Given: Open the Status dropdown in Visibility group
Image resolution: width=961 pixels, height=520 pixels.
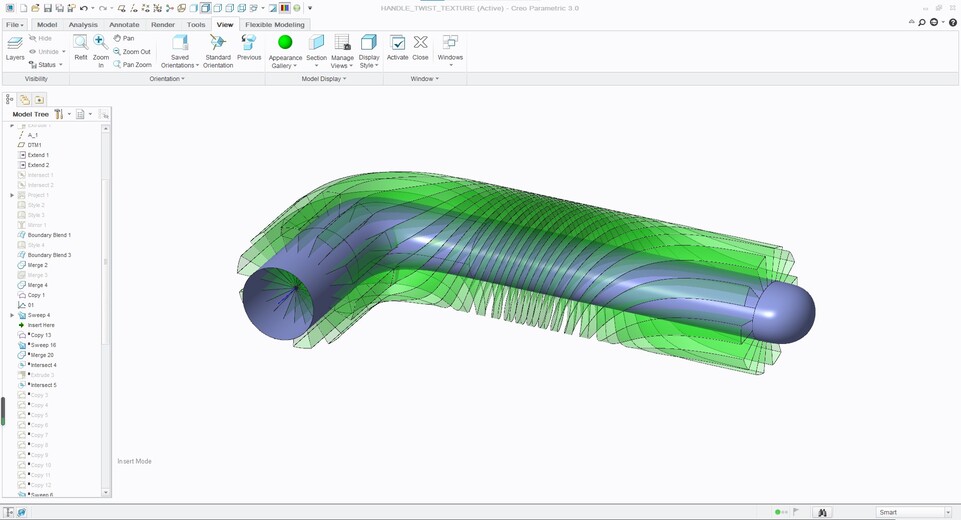Looking at the screenshot, I should click(45, 64).
